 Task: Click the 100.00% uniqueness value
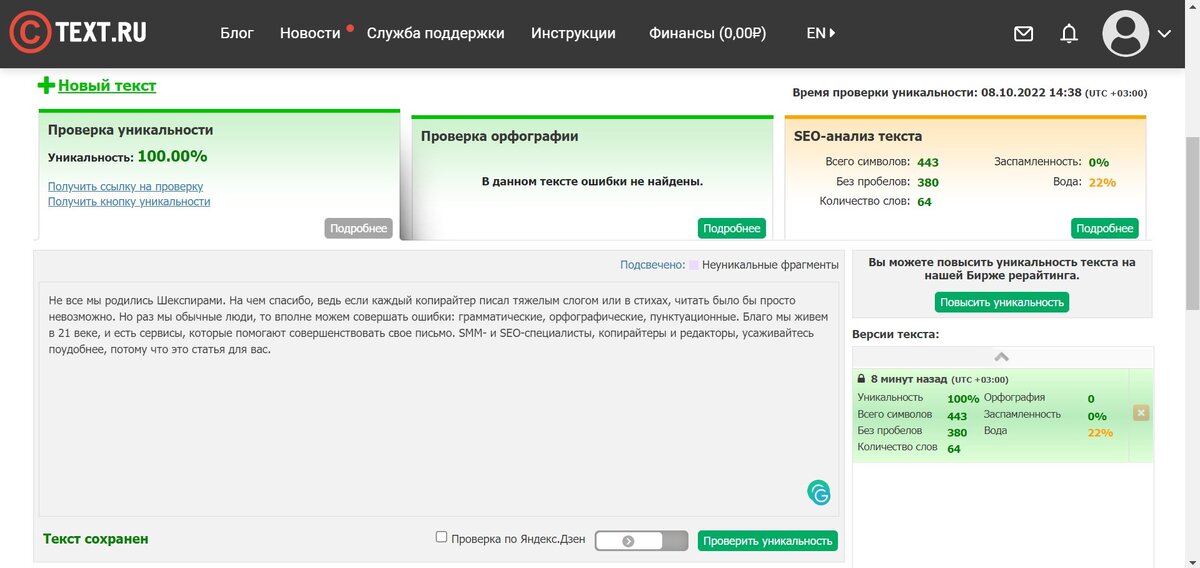click(x=172, y=156)
